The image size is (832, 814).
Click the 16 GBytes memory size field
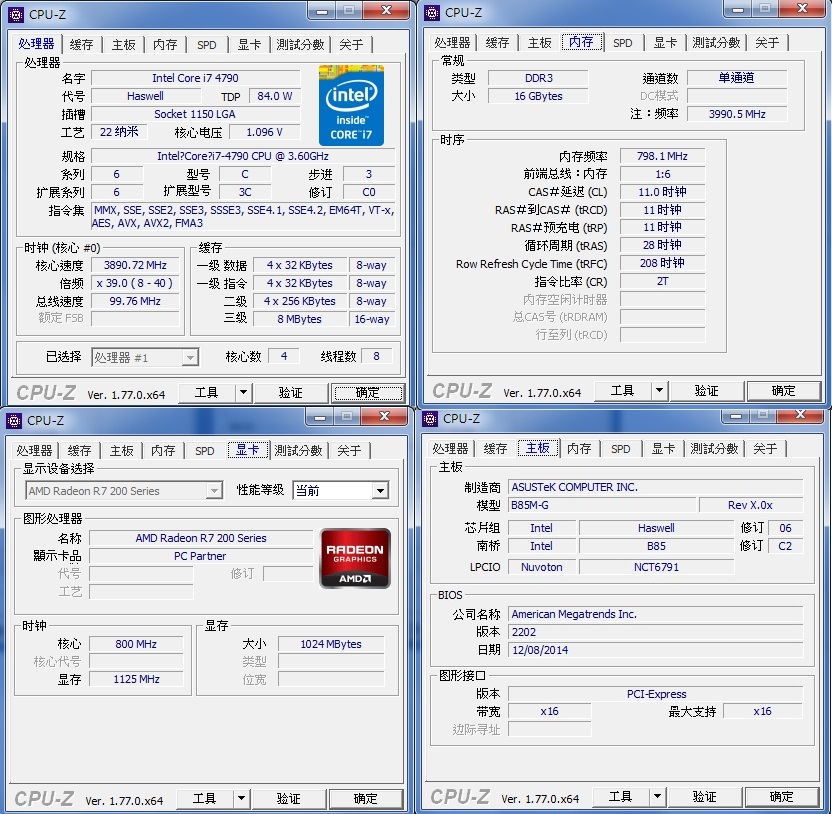click(538, 96)
